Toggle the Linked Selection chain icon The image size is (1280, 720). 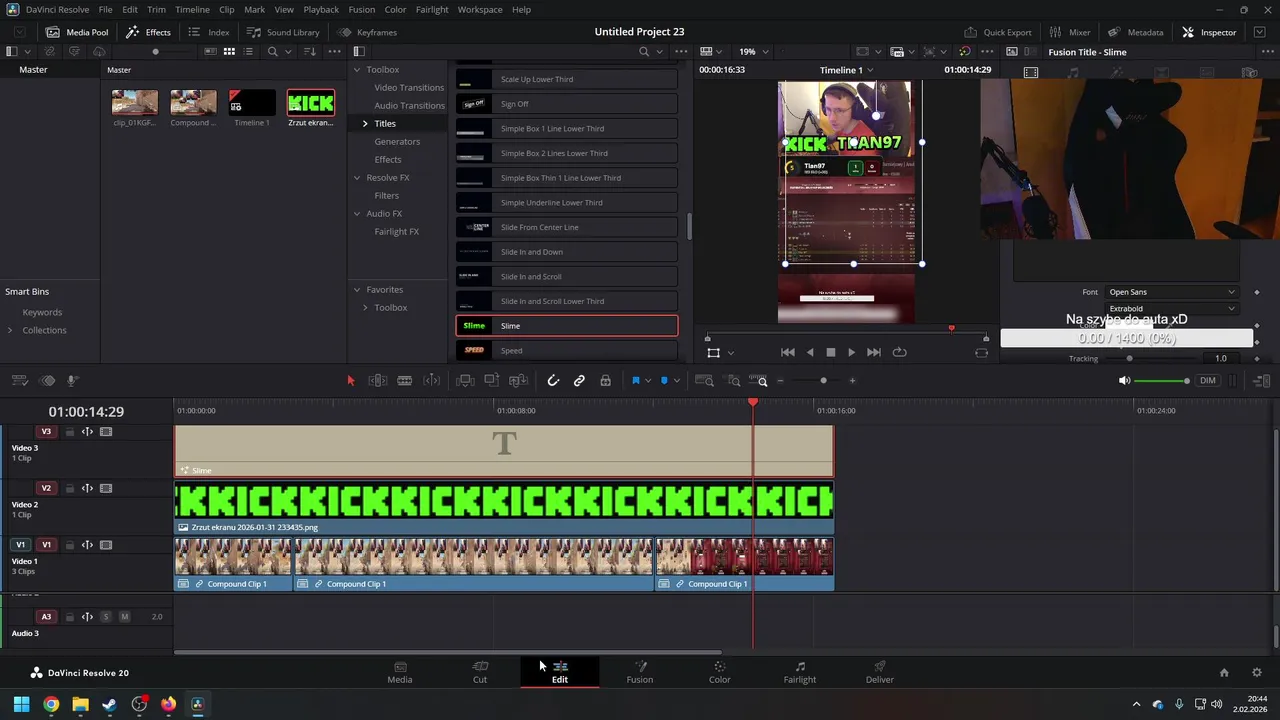(579, 380)
